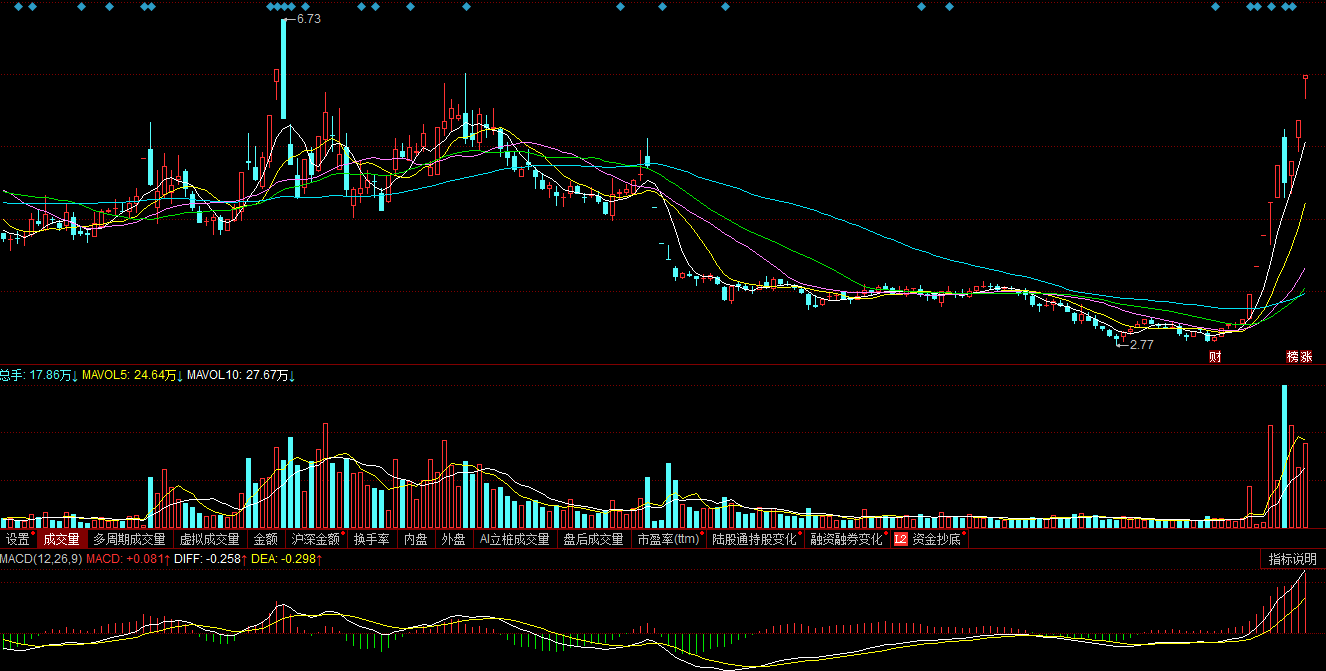The image size is (1326, 671).
Task: Open the AI立桩成交量 tab
Action: point(514,540)
